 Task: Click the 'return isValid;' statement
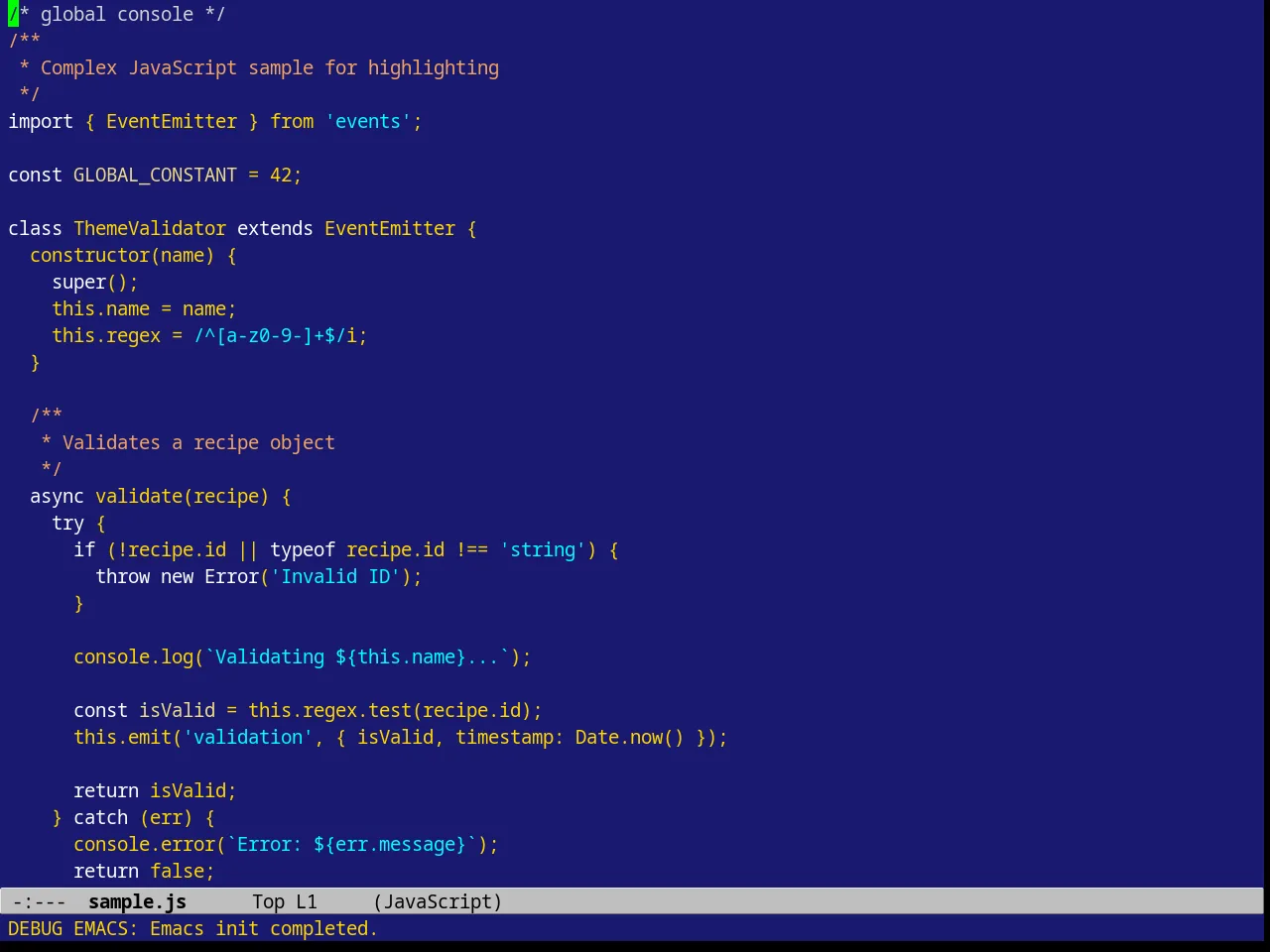coord(155,790)
